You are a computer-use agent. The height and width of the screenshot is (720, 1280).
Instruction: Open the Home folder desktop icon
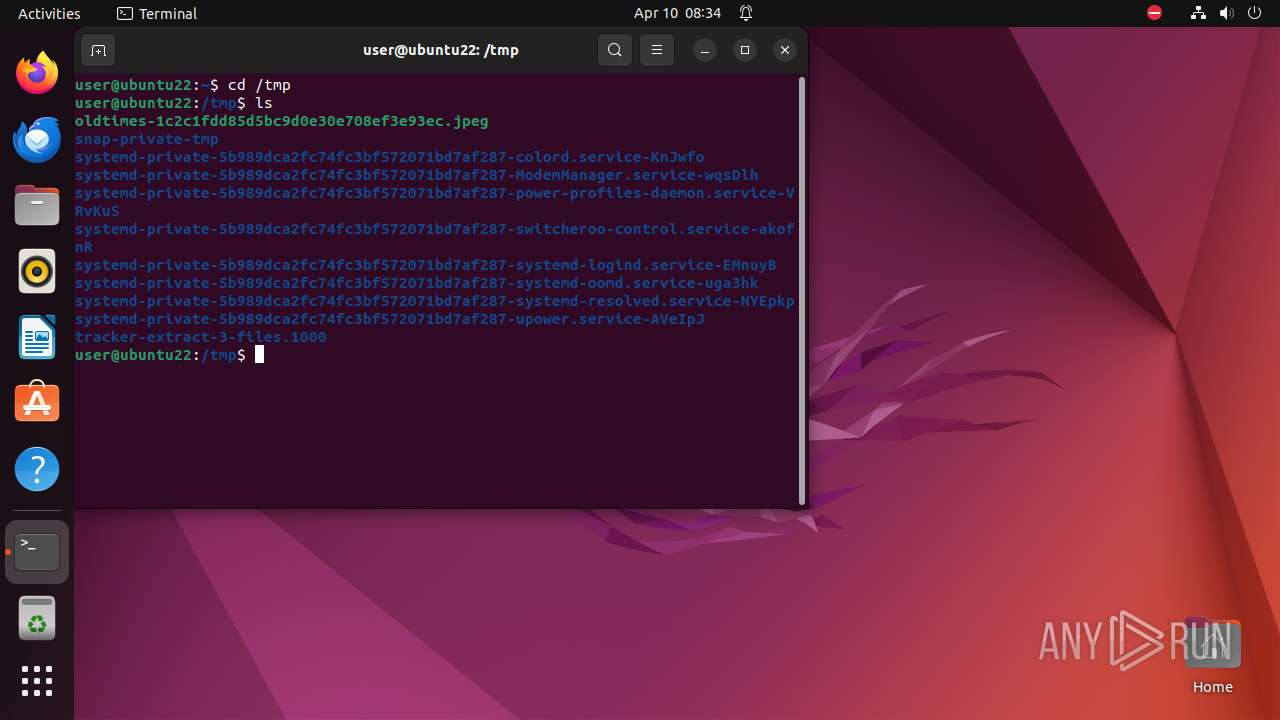[x=1212, y=657]
